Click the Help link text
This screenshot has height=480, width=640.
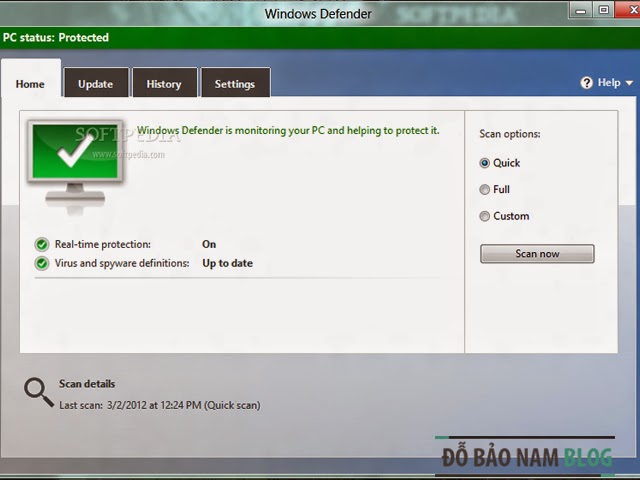609,83
